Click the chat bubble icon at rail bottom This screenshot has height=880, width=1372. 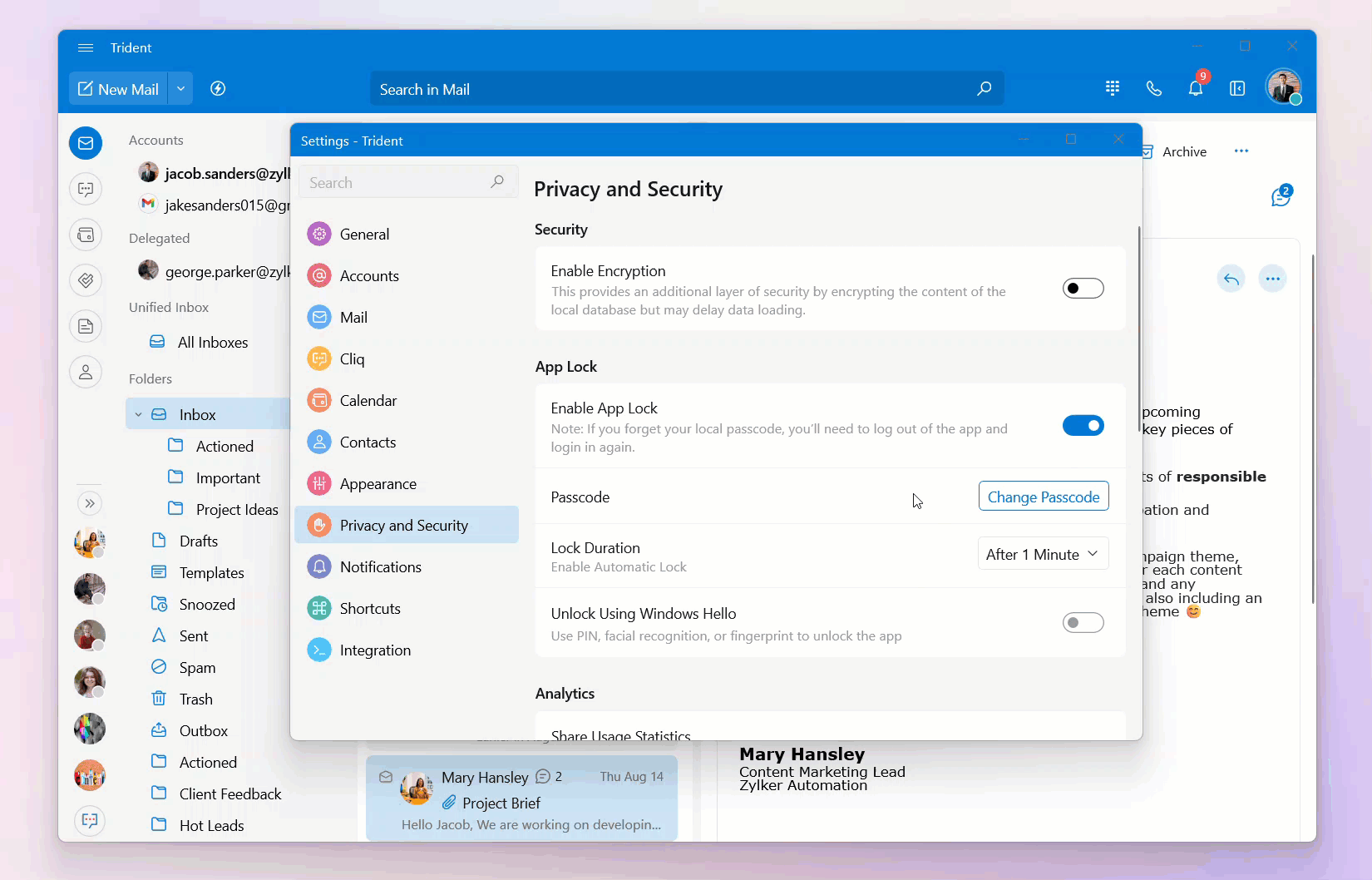coord(90,821)
